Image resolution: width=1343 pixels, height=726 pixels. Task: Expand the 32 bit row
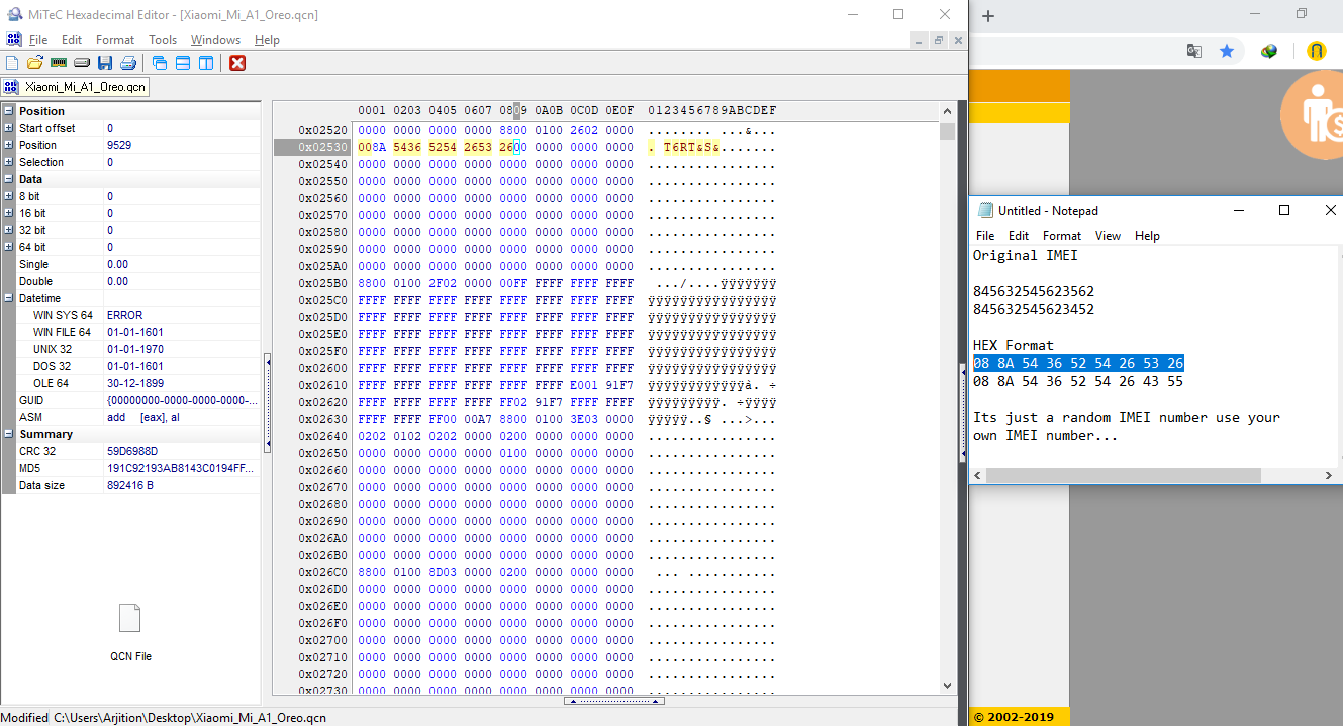click(9, 230)
